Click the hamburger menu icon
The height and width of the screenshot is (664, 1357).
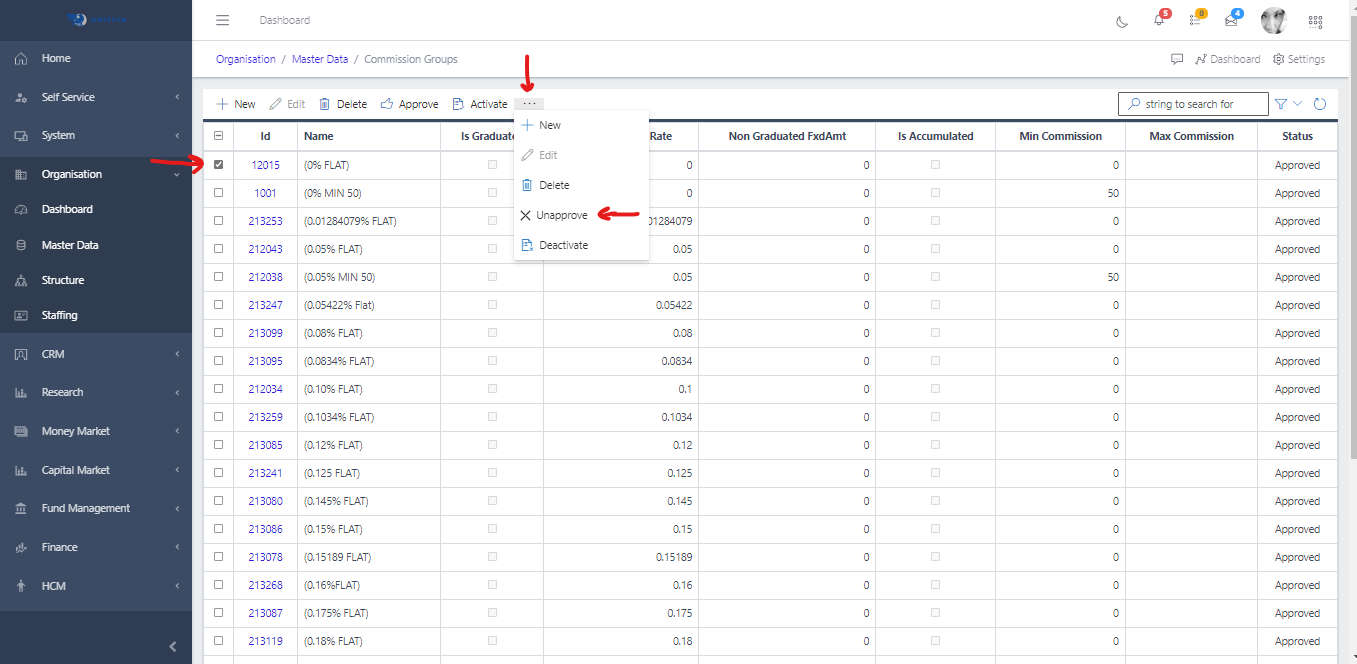[x=223, y=20]
